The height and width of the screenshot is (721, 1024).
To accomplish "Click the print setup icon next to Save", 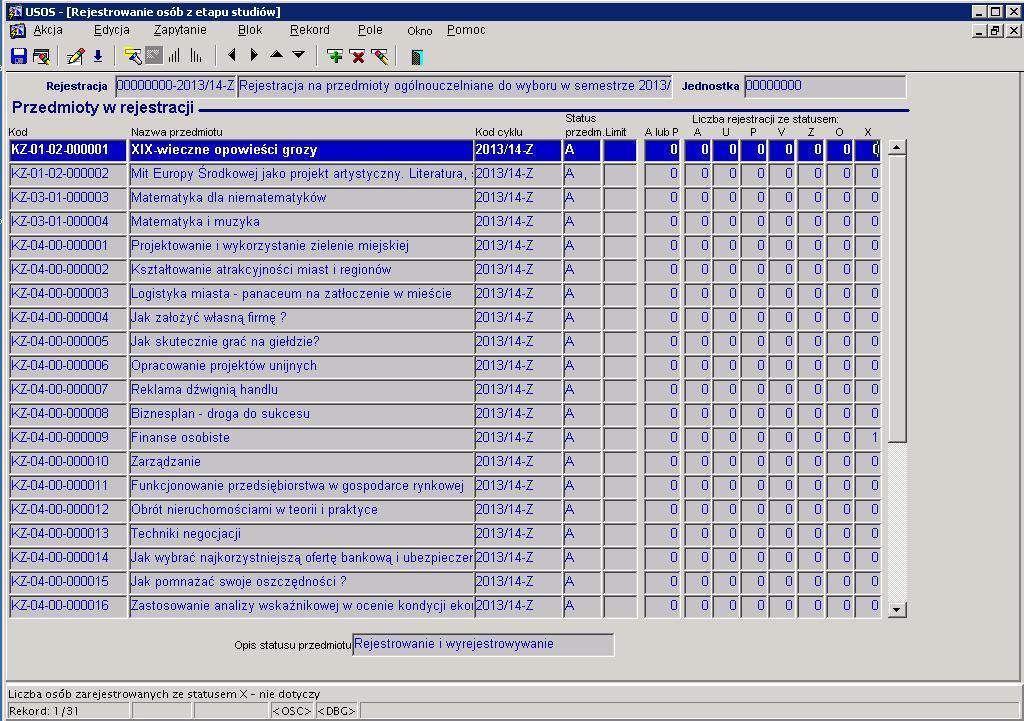I will (41, 56).
